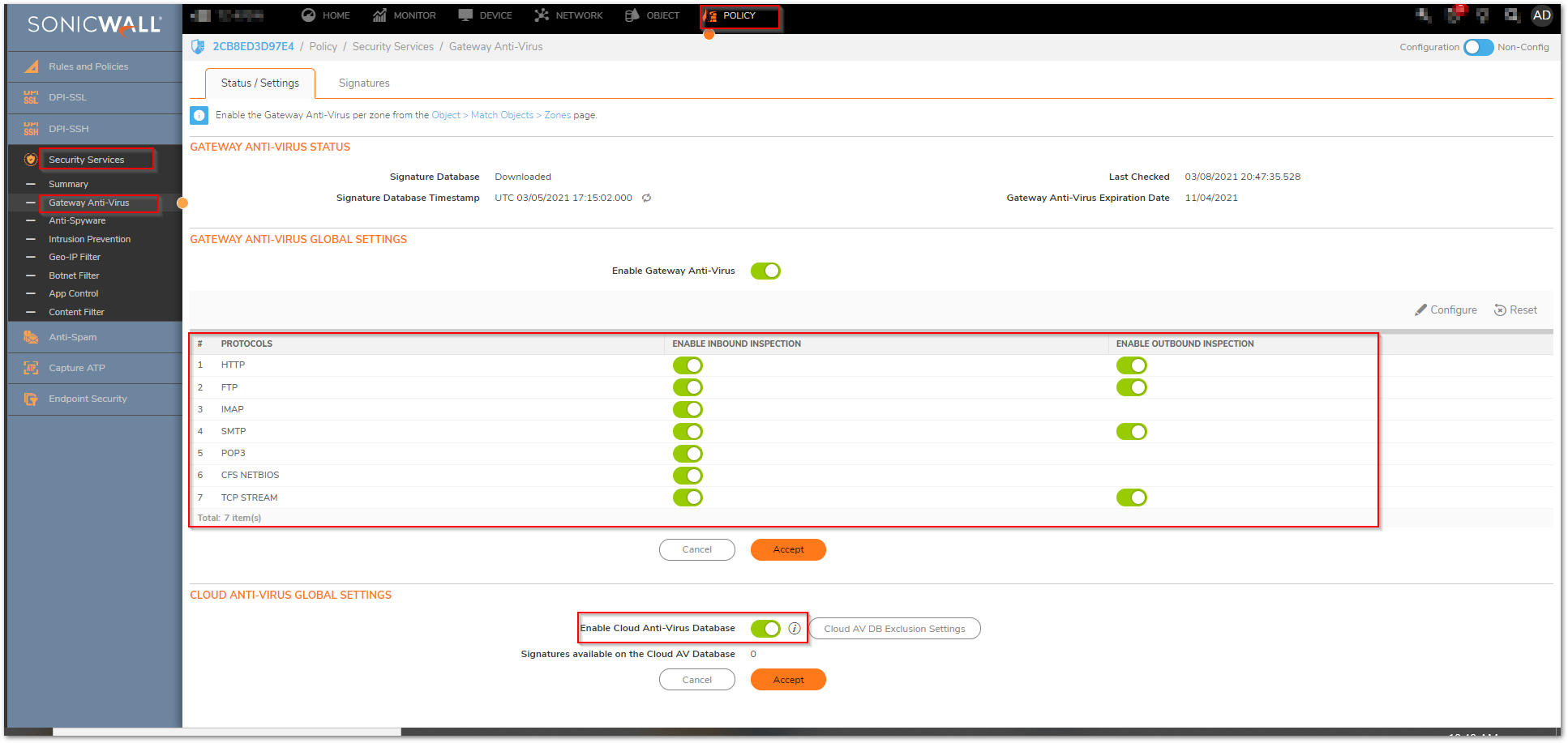
Task: Toggle POP3 inbound inspection
Action: [688, 454]
